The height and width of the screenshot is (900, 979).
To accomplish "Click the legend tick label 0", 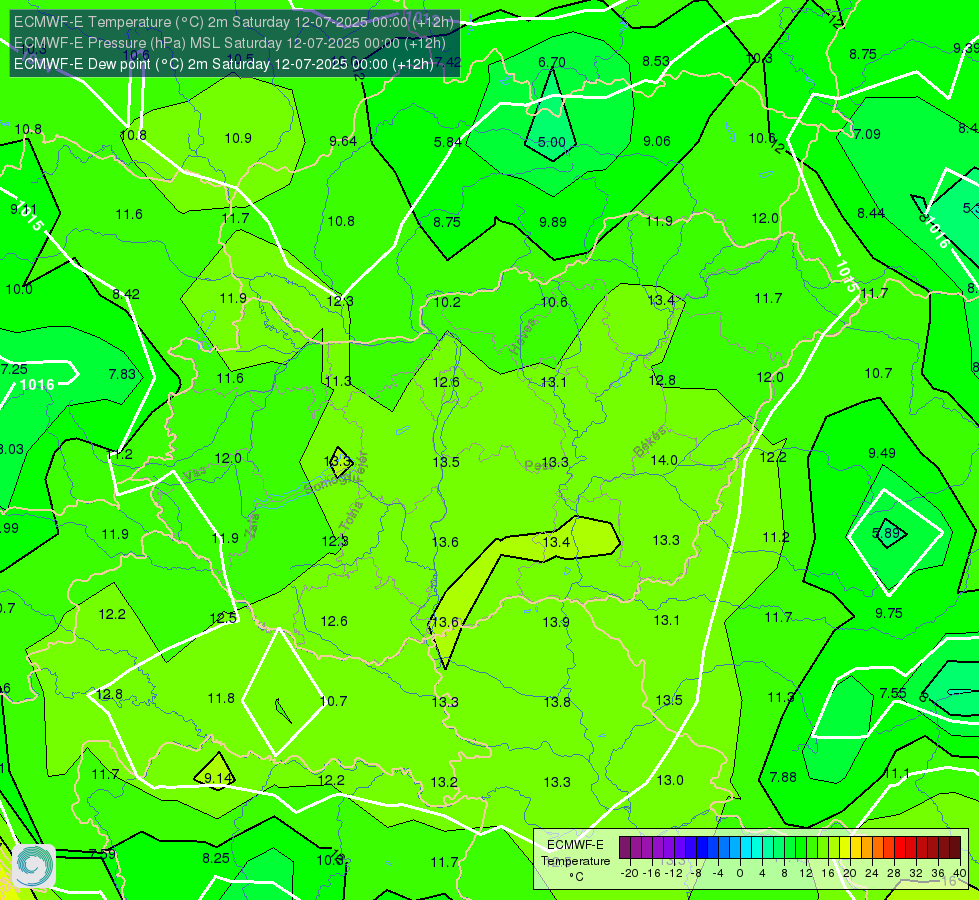I will [740, 873].
